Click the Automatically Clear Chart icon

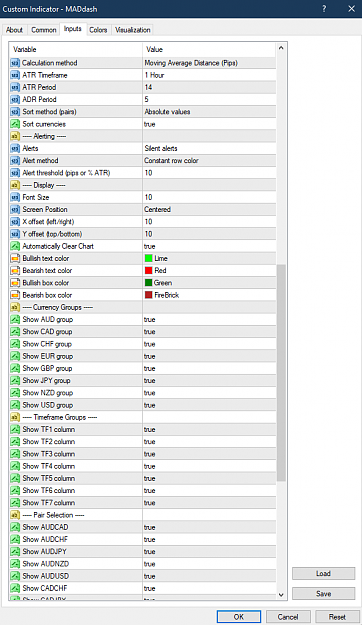click(15, 246)
